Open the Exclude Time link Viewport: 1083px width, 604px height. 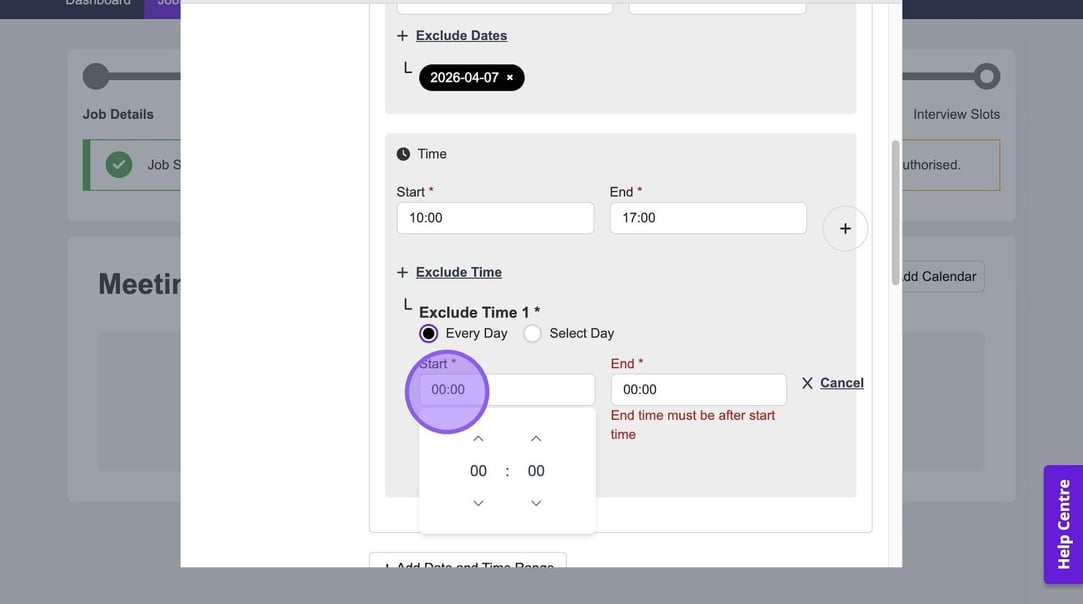click(458, 273)
